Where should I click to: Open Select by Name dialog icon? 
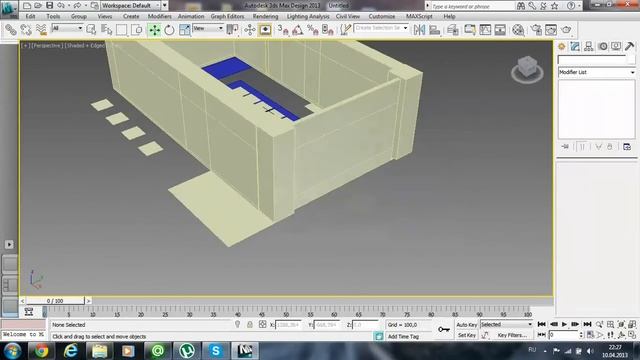click(107, 29)
